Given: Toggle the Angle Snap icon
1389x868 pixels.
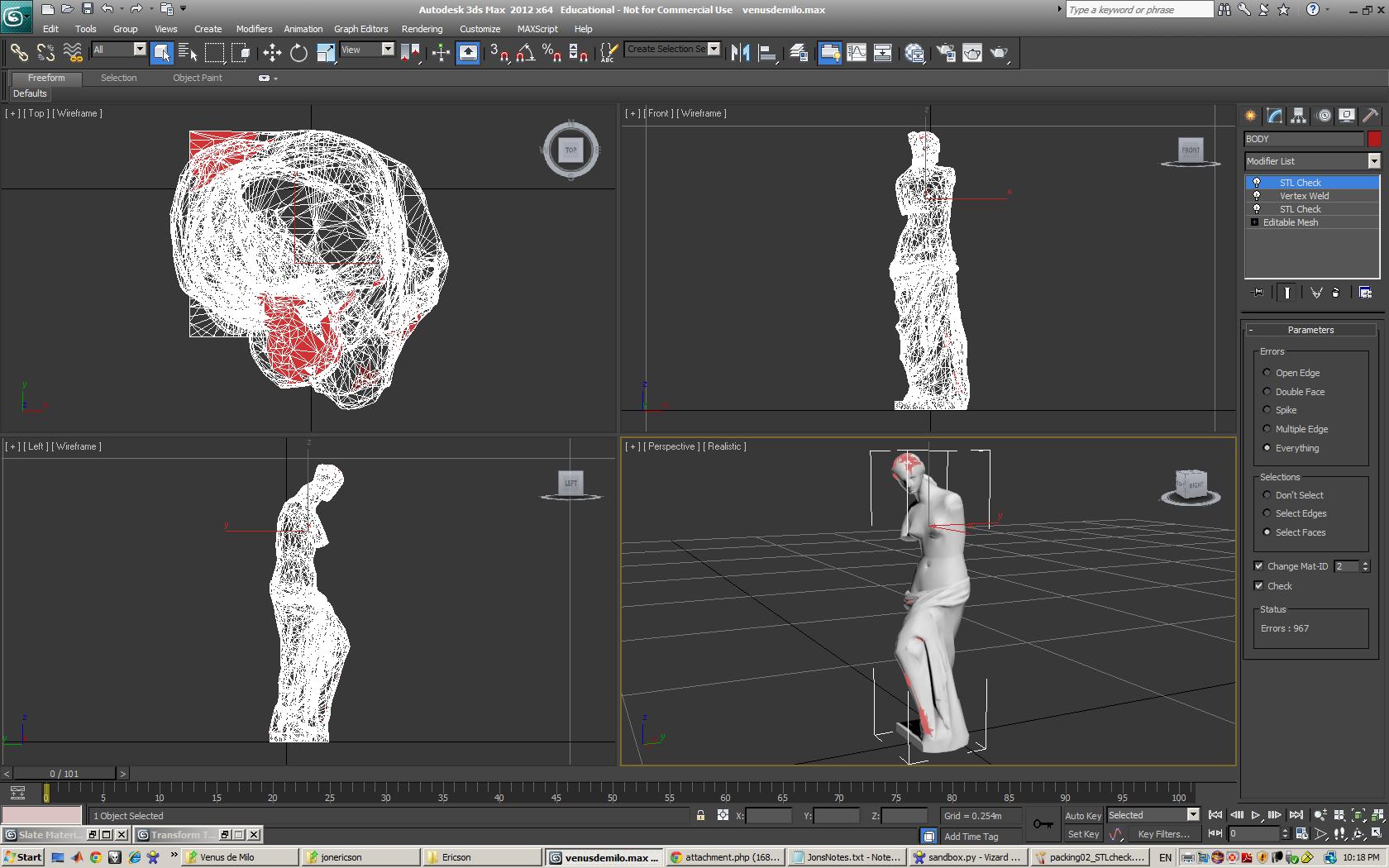Looking at the screenshot, I should [525, 53].
